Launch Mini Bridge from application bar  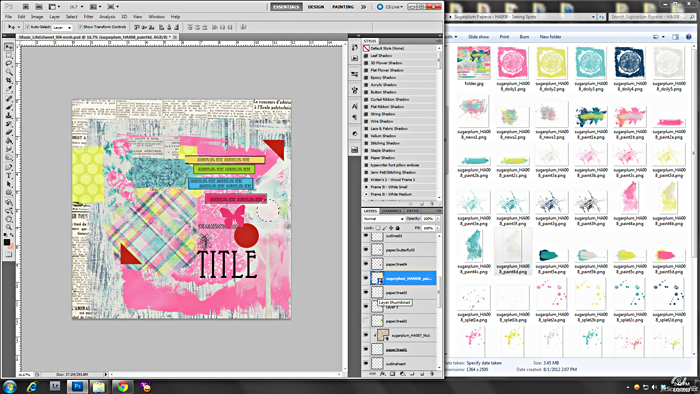click(x=39, y=7)
